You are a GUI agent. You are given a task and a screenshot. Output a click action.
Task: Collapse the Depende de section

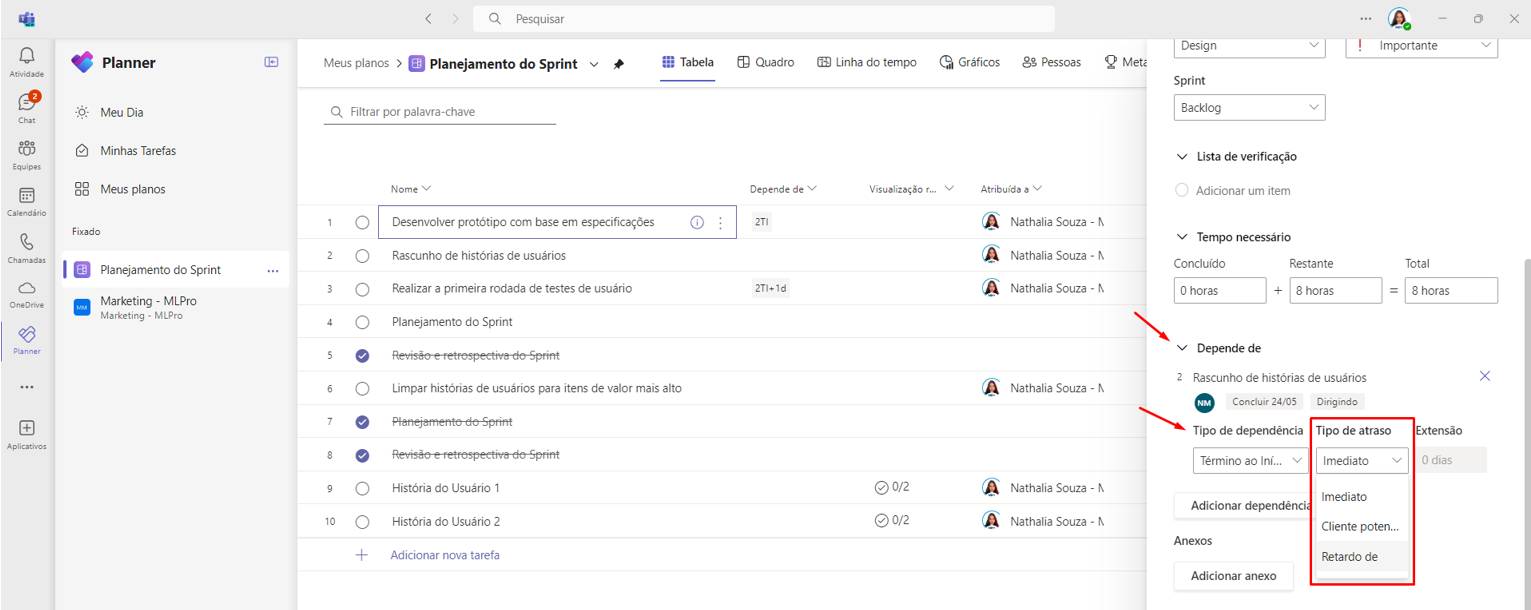tap(1183, 348)
